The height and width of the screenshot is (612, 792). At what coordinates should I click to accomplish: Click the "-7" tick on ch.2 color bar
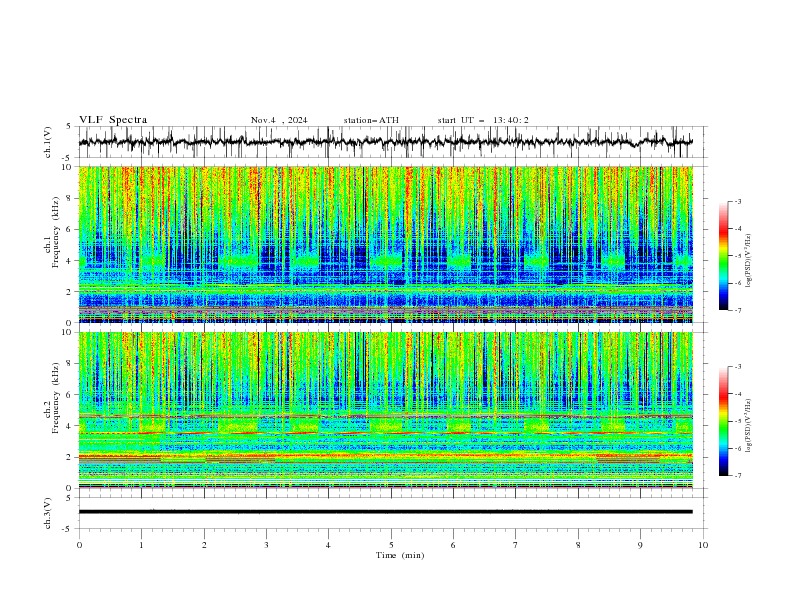point(737,475)
